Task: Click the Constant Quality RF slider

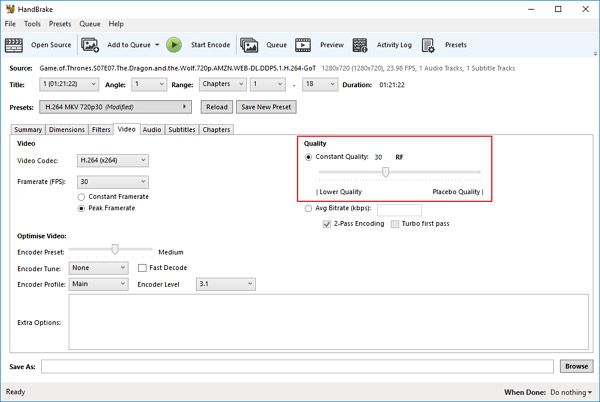Action: (x=385, y=172)
